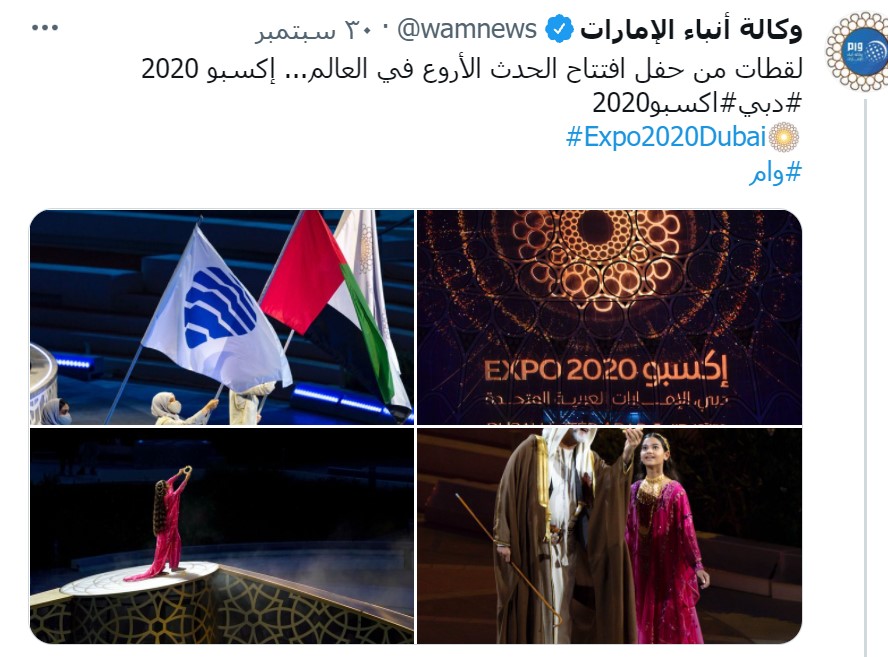Open the three-dot more options menu
The width and height of the screenshot is (888, 657).
pos(45,28)
